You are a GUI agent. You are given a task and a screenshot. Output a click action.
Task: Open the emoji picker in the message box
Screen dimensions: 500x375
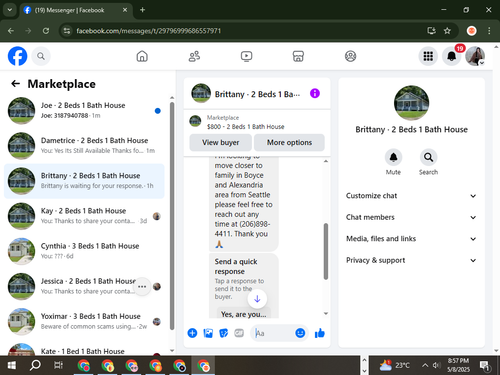click(x=300, y=333)
